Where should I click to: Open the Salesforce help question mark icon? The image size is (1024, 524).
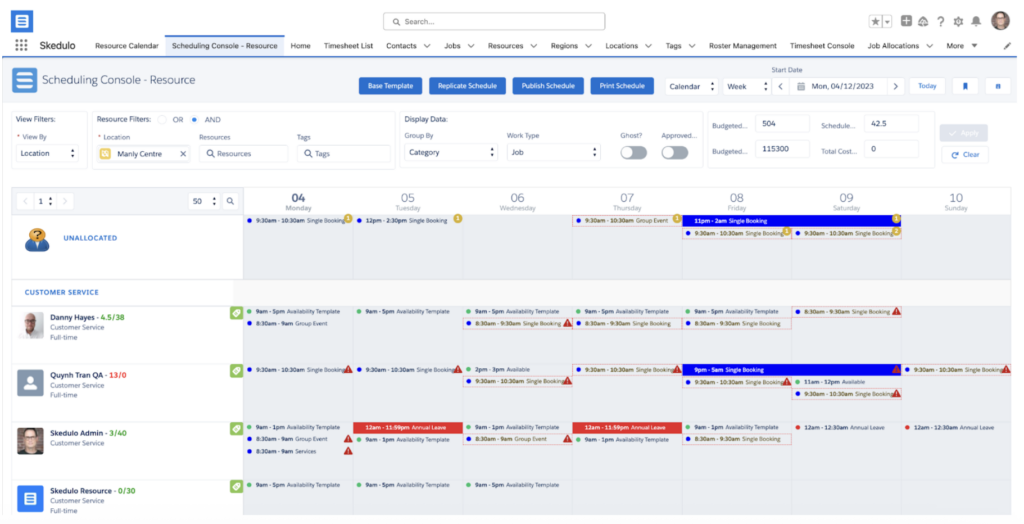(940, 22)
